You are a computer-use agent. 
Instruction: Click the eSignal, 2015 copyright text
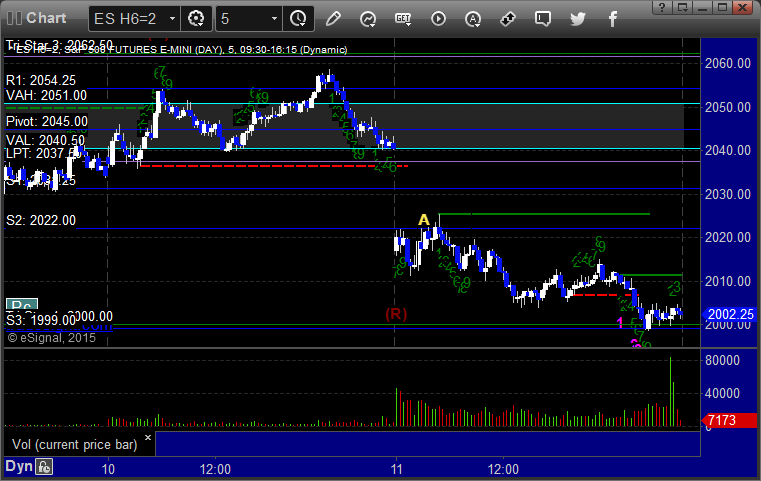coord(51,338)
